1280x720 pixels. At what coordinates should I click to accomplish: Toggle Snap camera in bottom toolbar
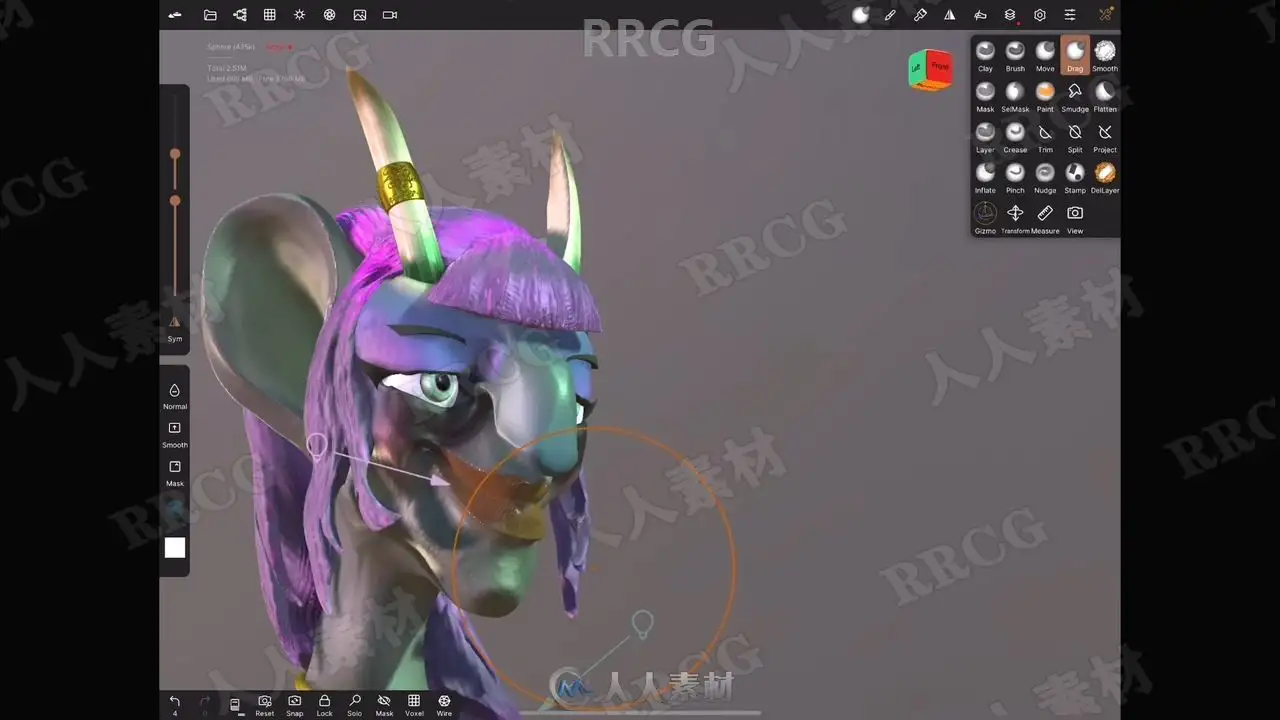click(294, 705)
